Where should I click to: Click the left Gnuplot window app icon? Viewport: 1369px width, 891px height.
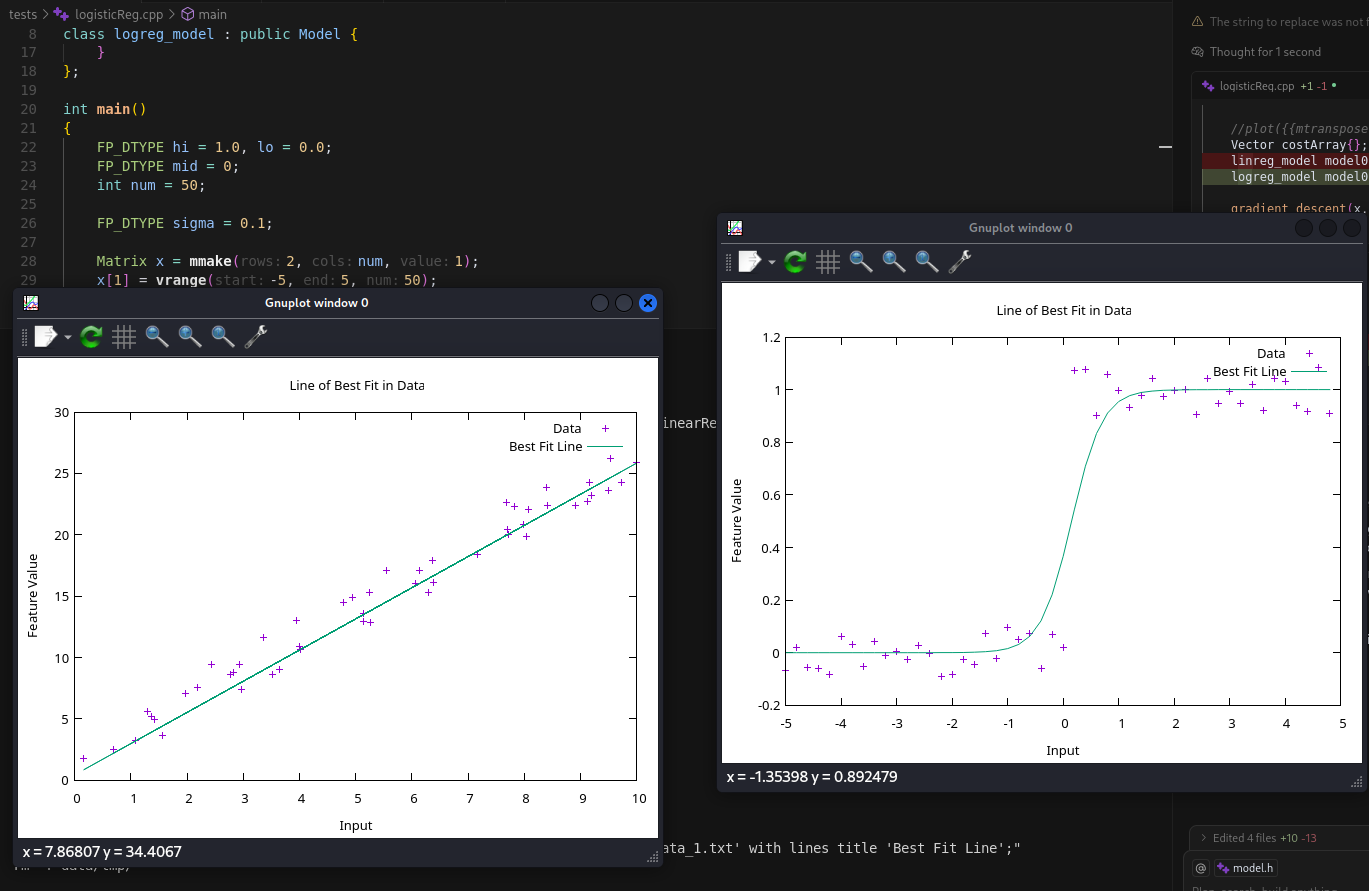(x=31, y=303)
